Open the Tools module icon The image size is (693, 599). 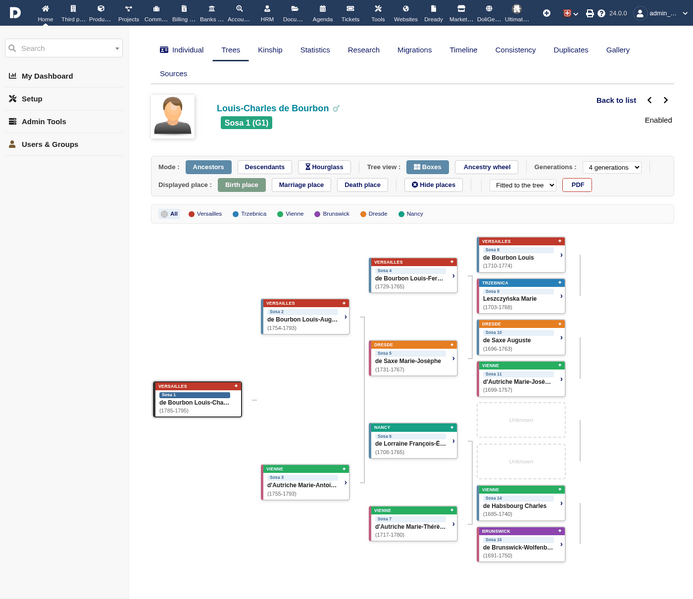(x=378, y=8)
